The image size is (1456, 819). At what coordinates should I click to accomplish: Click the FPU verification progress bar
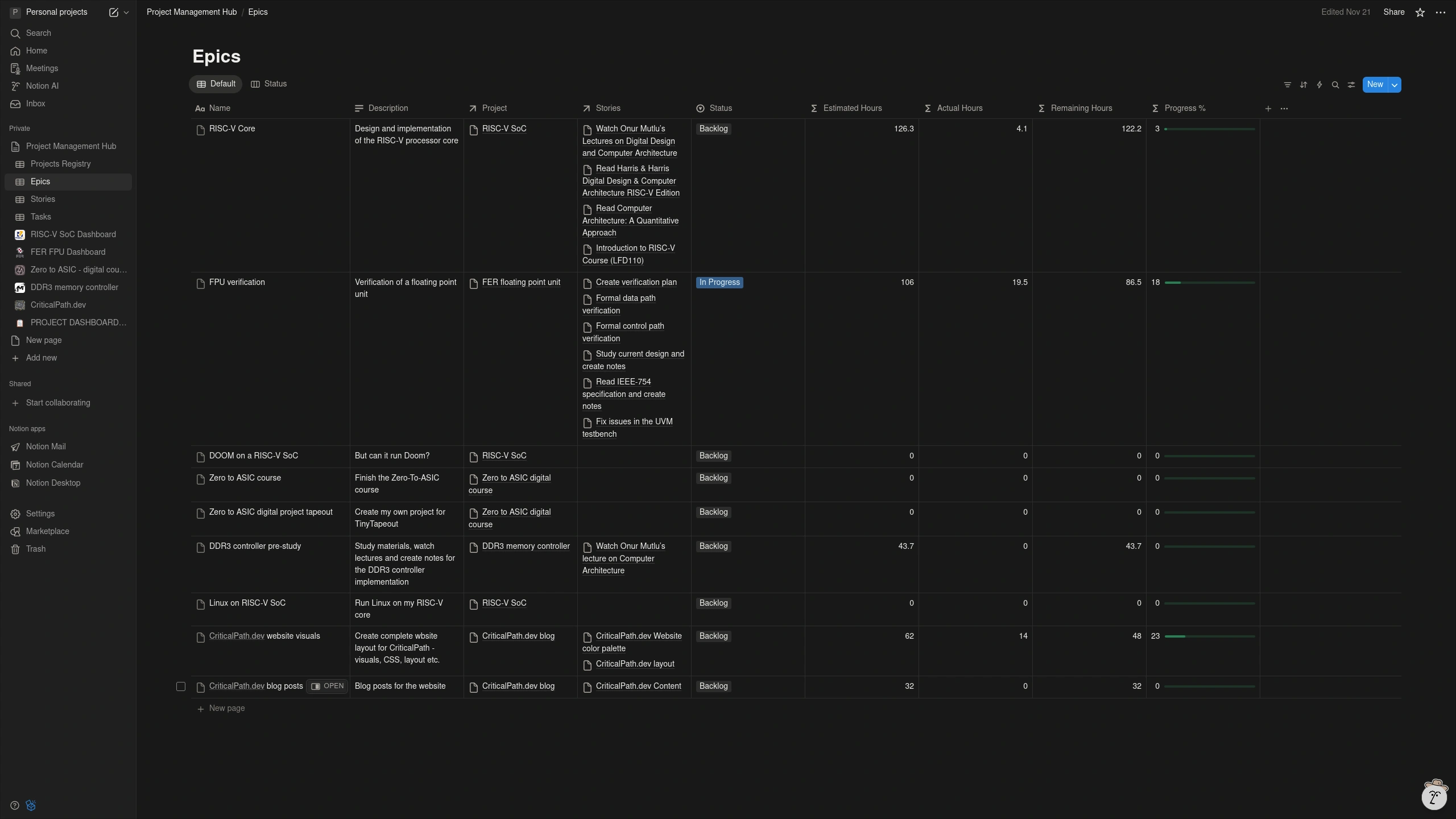(x=1209, y=283)
